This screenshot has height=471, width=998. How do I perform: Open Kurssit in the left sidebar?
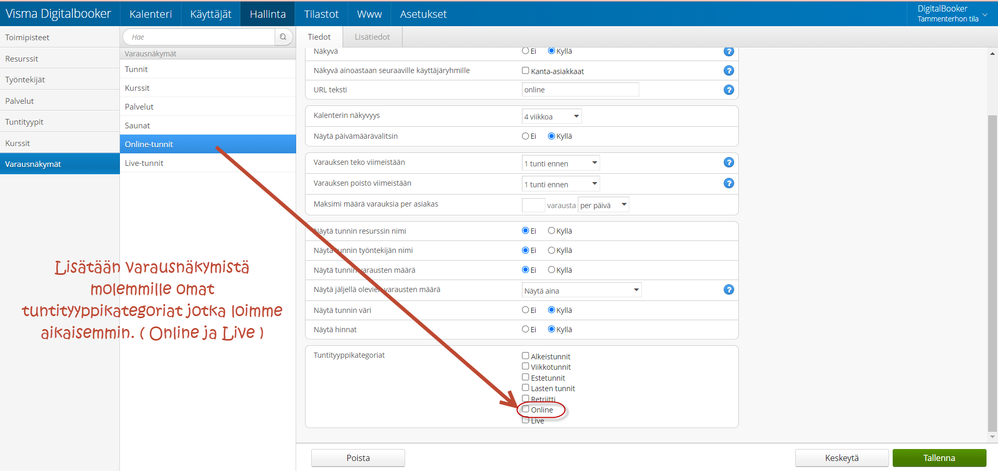coord(60,143)
